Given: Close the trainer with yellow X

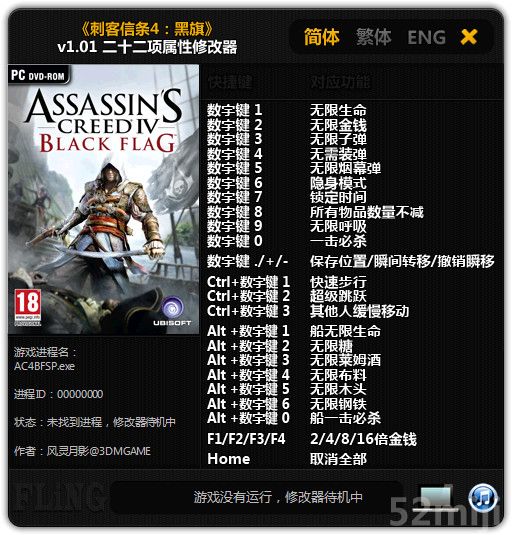Looking at the screenshot, I should tap(469, 37).
